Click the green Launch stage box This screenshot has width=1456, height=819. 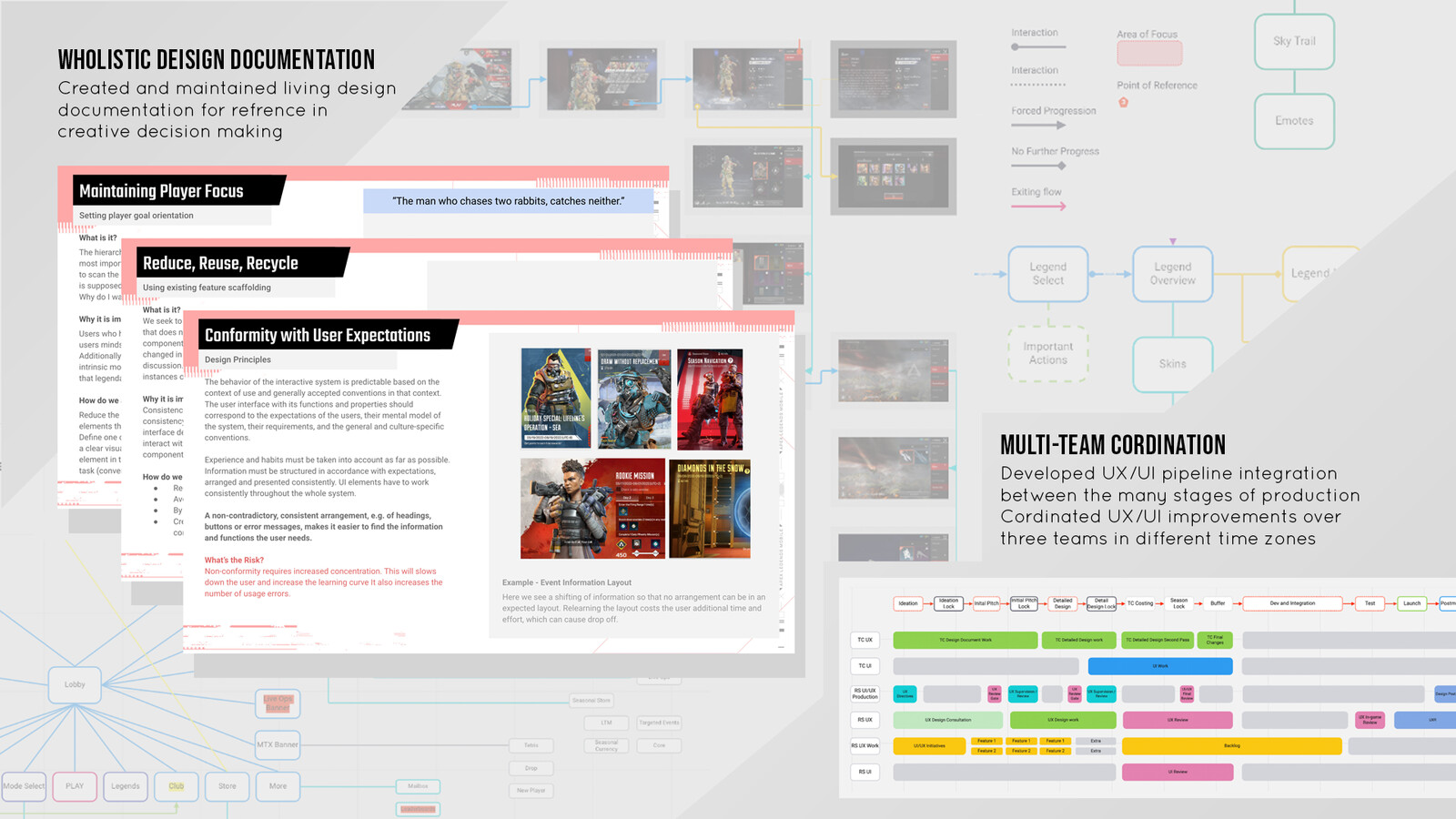pyautogui.click(x=1411, y=603)
